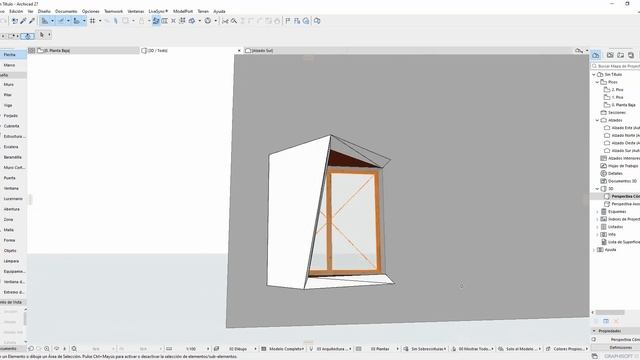The height and width of the screenshot is (360, 640).
Task: Collapse the Pisos folder in navigator
Action: (598, 82)
